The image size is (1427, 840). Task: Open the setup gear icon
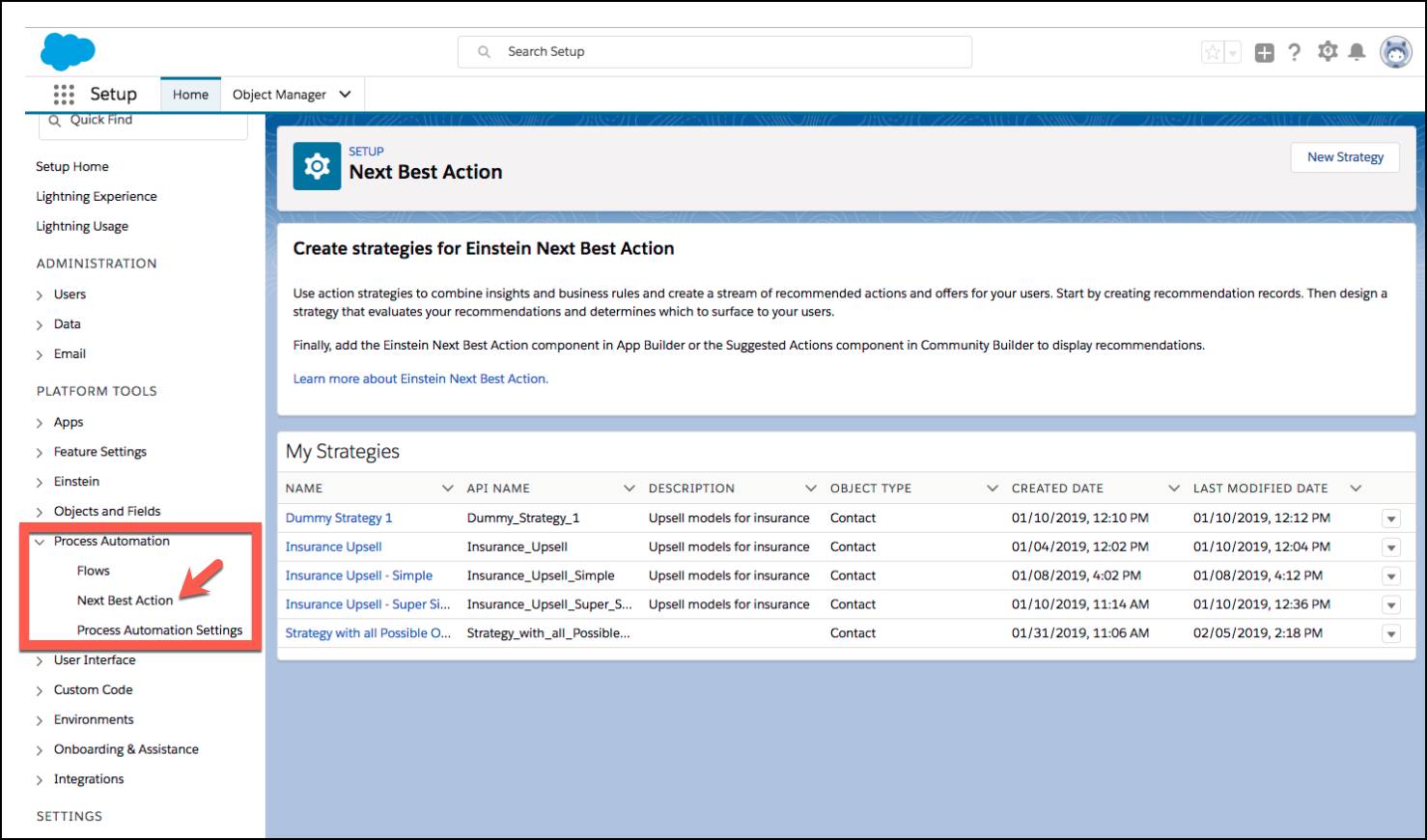click(x=1328, y=51)
